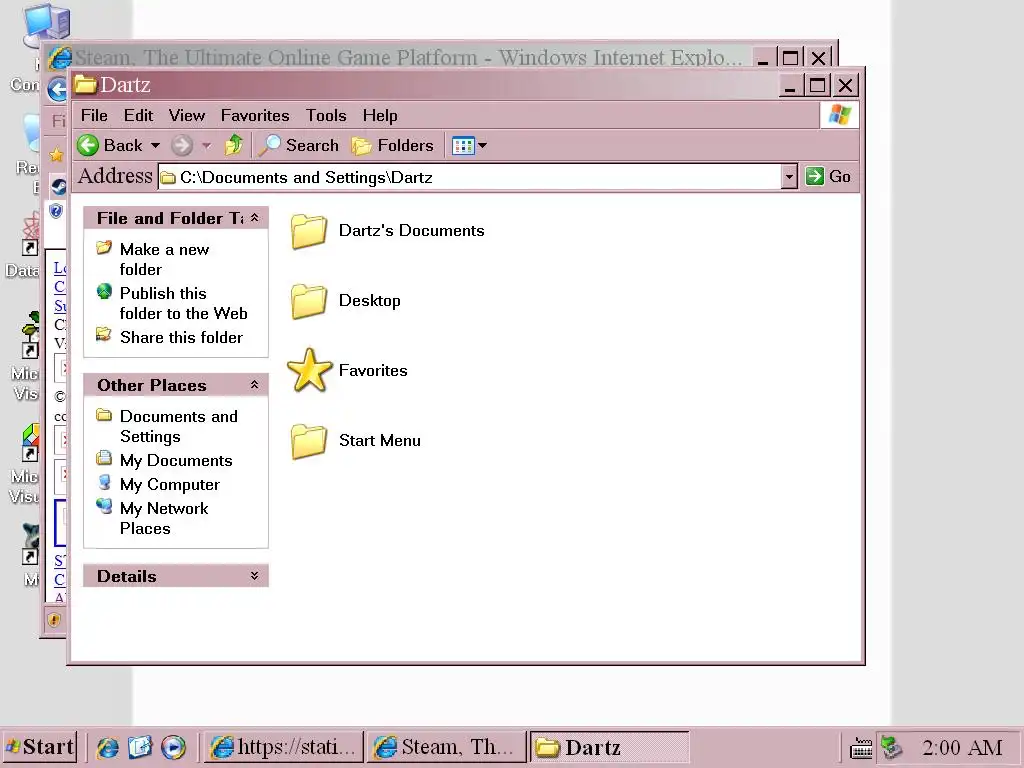Image resolution: width=1024 pixels, height=768 pixels.
Task: Open the Views dropdown arrow
Action: pos(483,146)
